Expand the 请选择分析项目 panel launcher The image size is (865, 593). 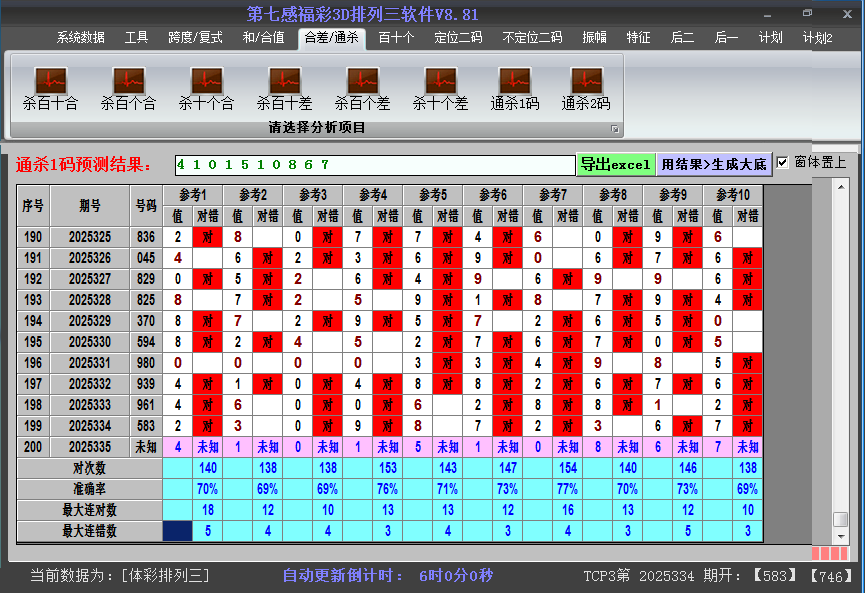[615, 129]
